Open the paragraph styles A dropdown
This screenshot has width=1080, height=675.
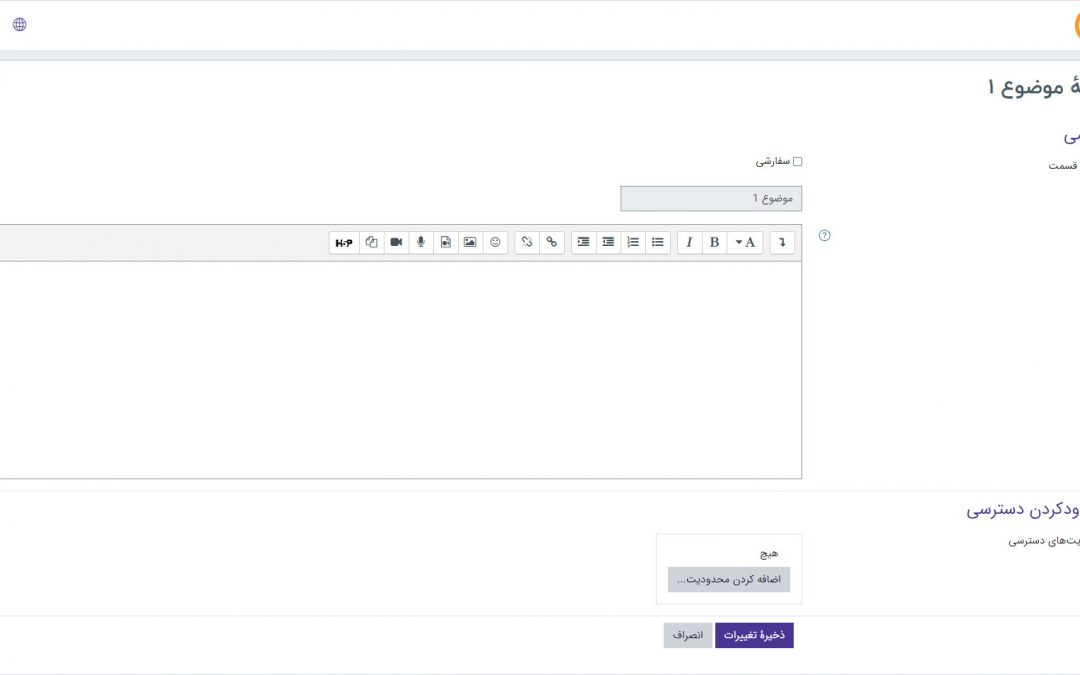coord(746,242)
